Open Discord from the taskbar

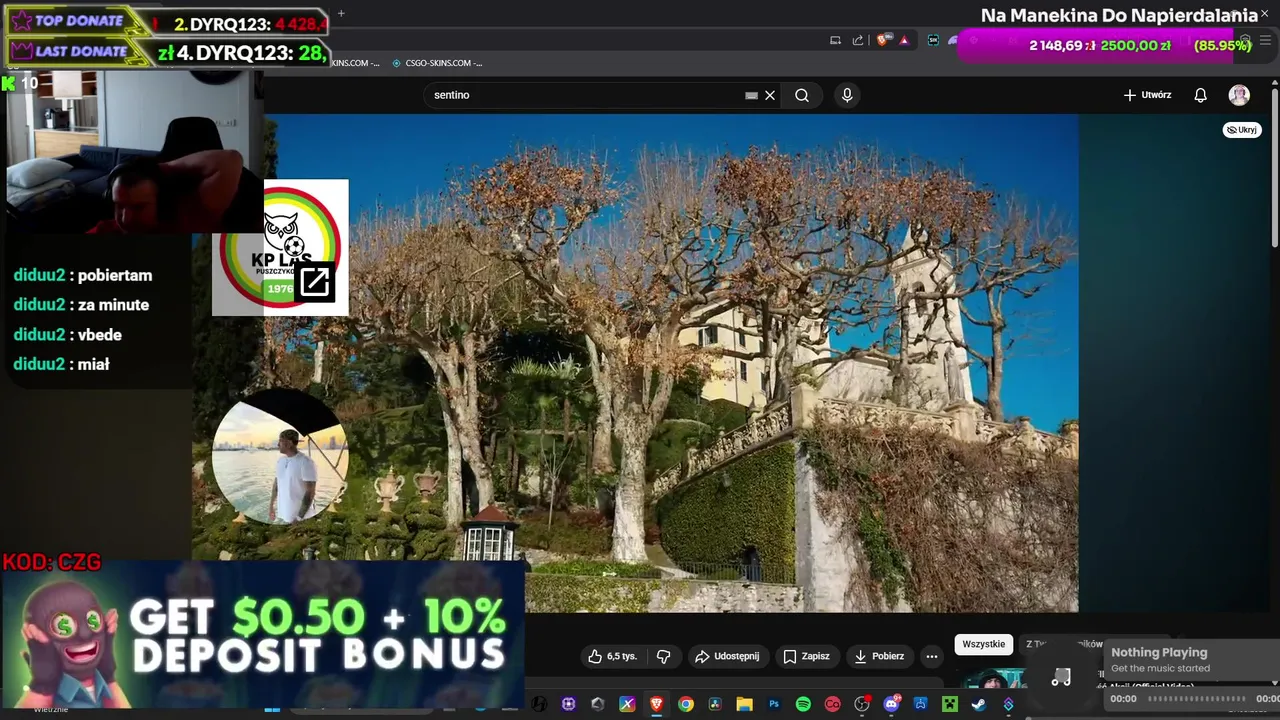(x=891, y=704)
